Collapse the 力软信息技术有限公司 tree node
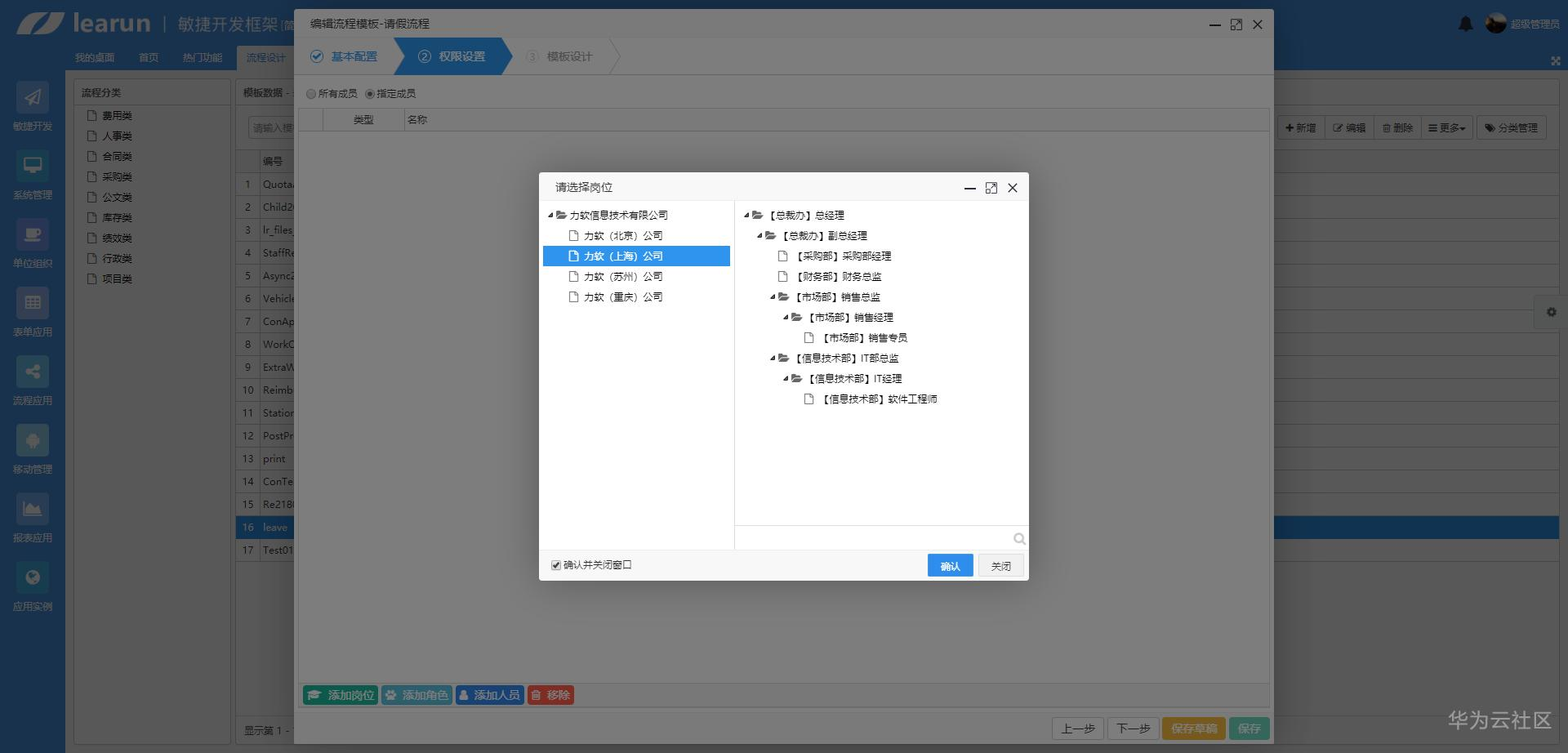 [552, 215]
